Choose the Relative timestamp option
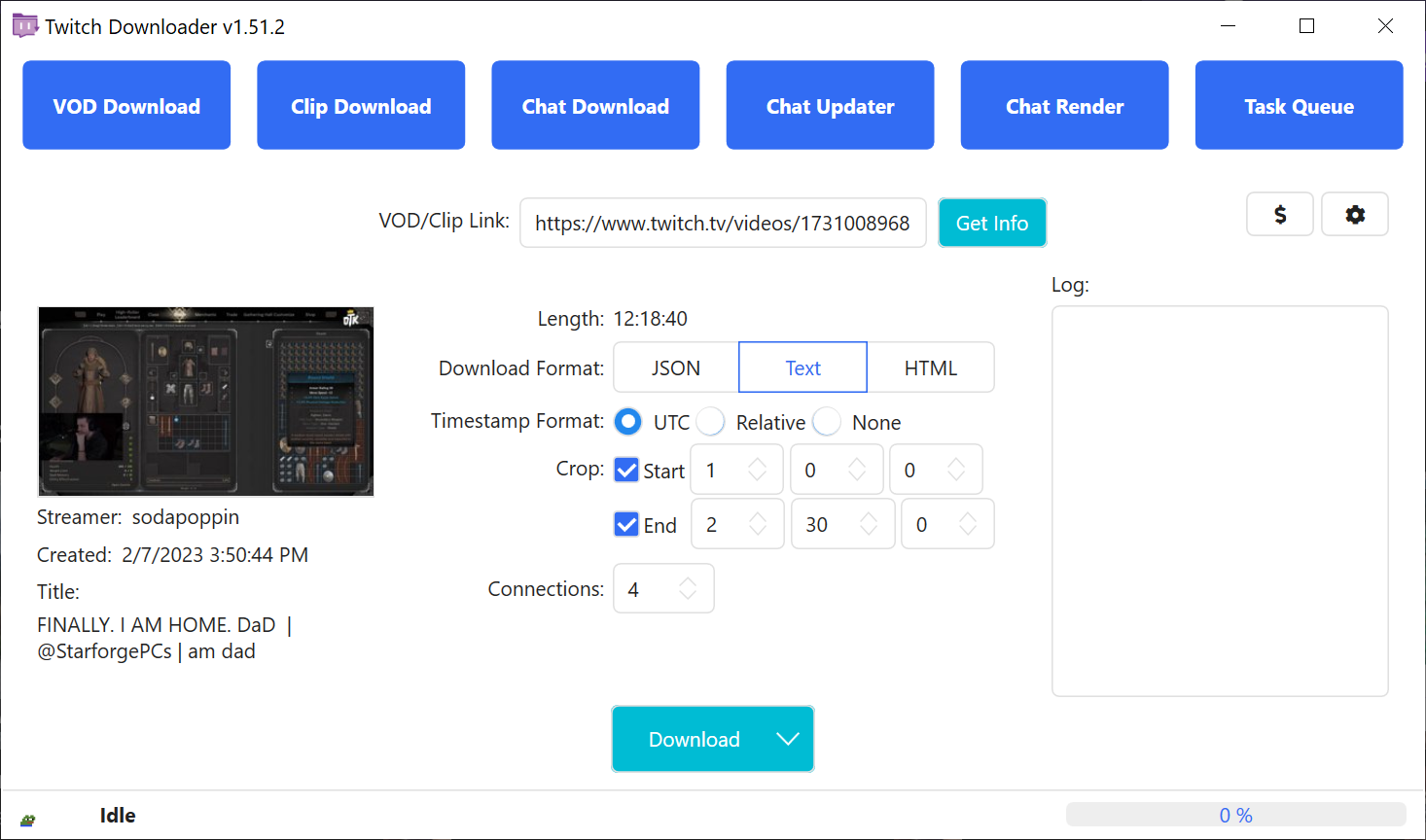 (711, 422)
